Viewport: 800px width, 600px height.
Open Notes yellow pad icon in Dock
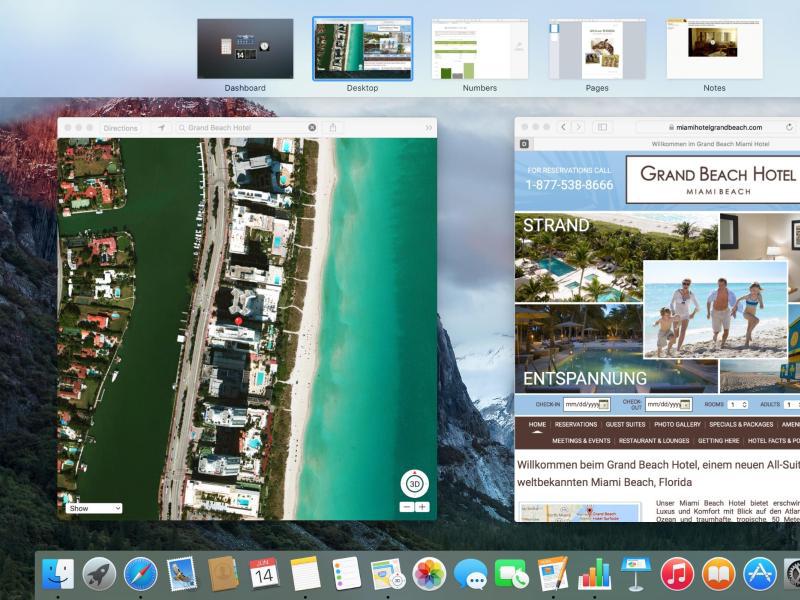coord(305,573)
